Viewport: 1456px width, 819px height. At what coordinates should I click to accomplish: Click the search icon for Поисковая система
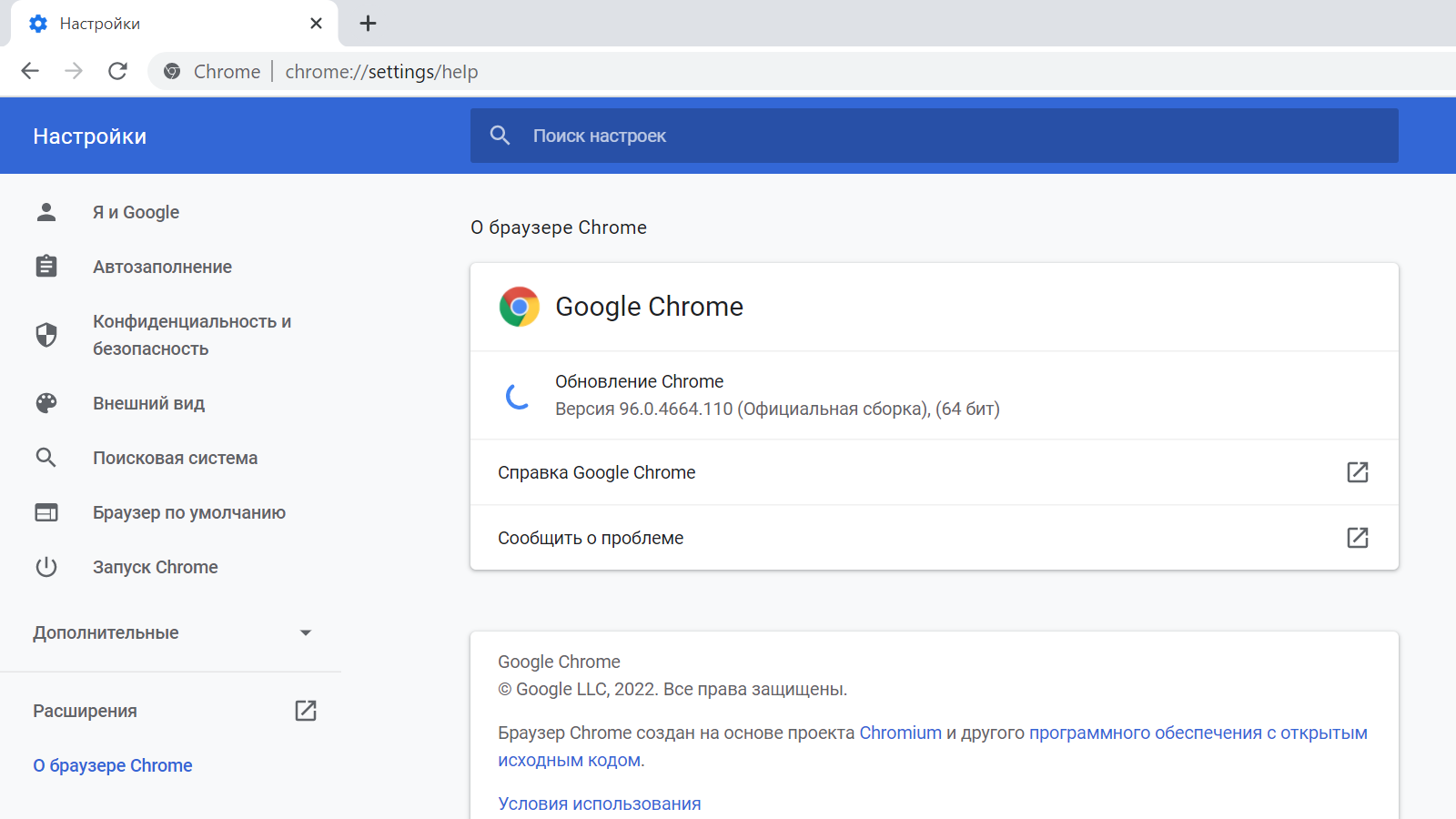[46, 458]
